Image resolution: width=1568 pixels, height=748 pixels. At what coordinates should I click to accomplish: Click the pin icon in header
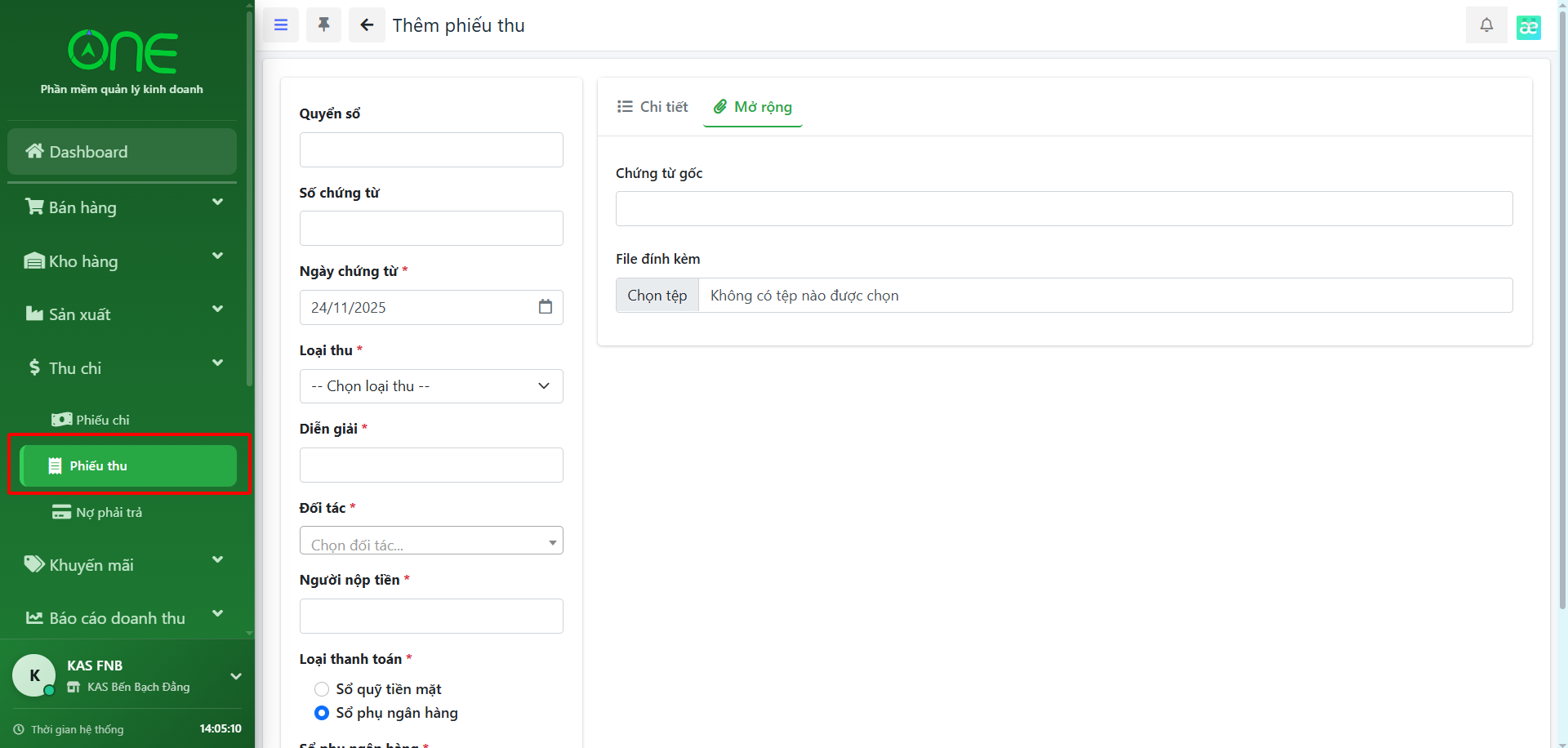[x=323, y=25]
